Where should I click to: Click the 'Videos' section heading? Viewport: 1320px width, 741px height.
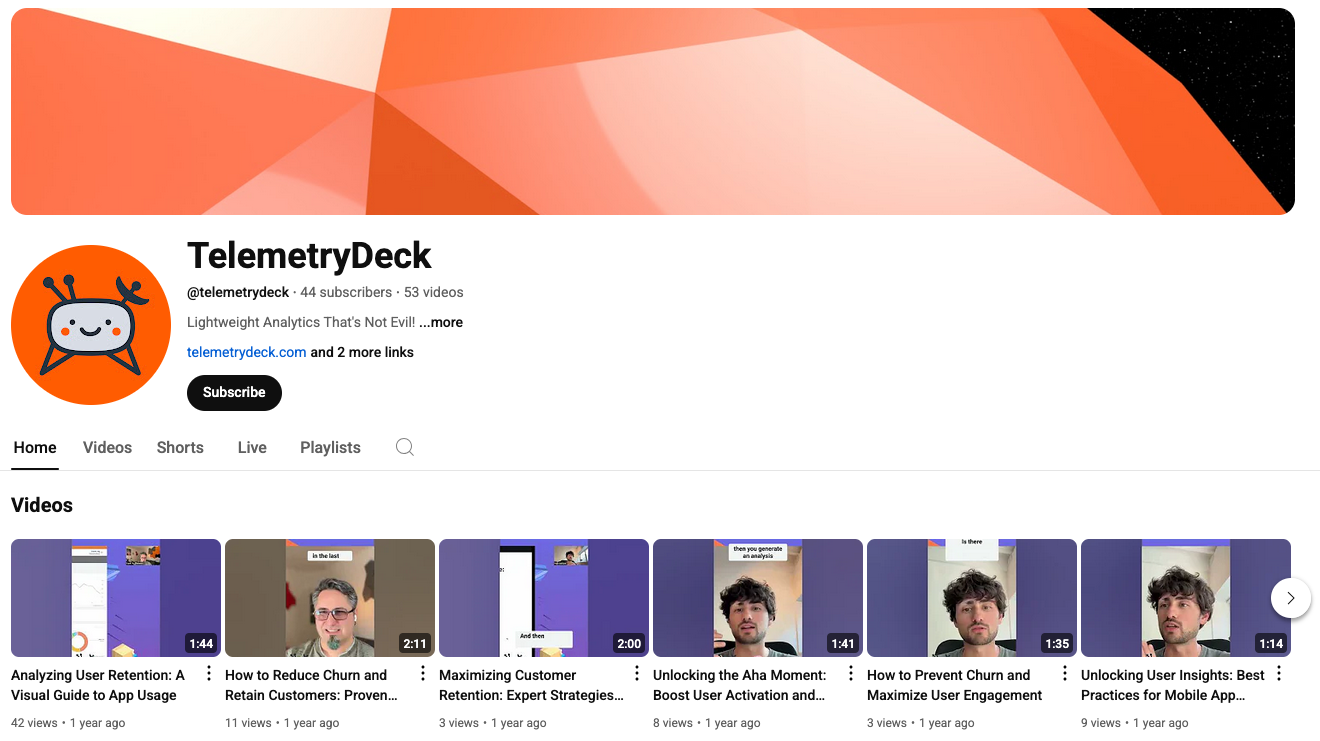tap(42, 505)
